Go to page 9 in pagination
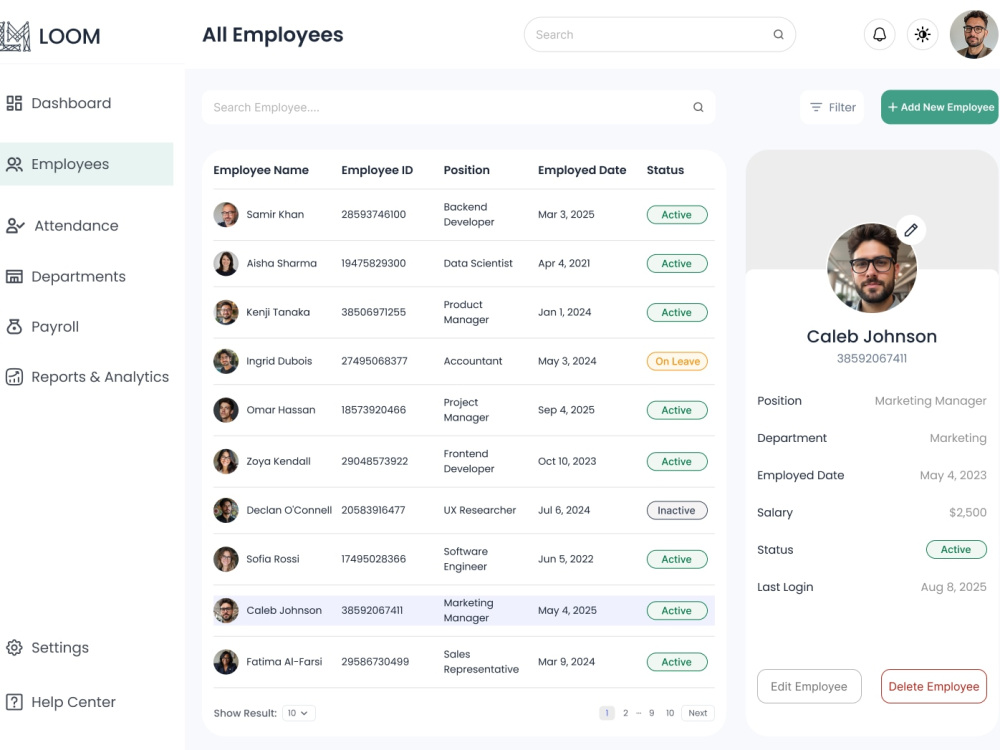1000x750 pixels. [651, 713]
